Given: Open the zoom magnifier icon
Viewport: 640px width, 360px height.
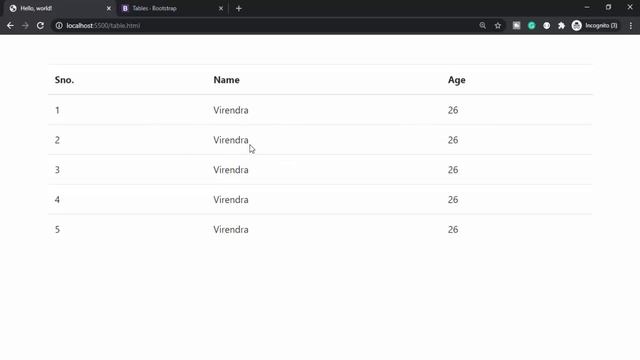Looking at the screenshot, I should tap(482, 25).
